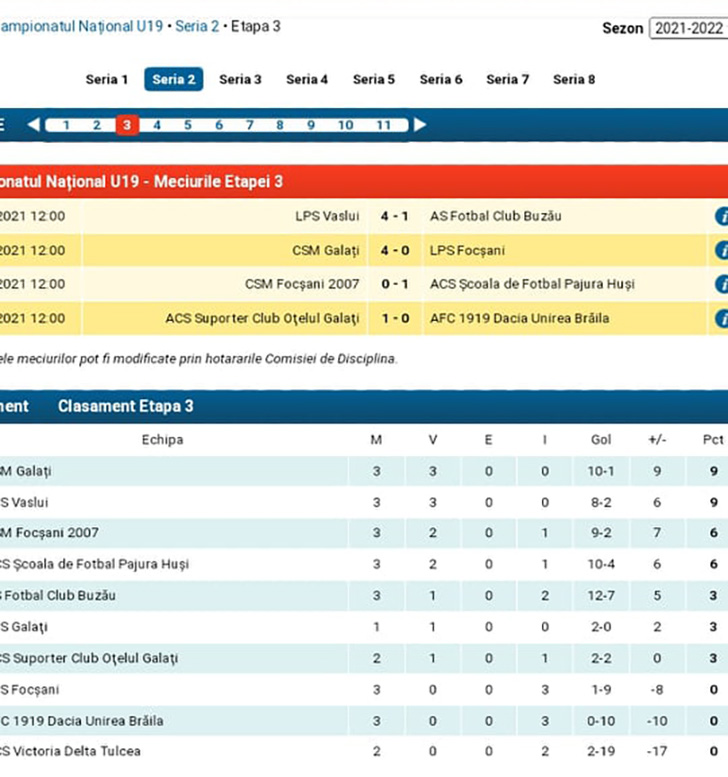728x777 pixels.
Task: Switch to Seria 5 tab
Action: tap(374, 79)
